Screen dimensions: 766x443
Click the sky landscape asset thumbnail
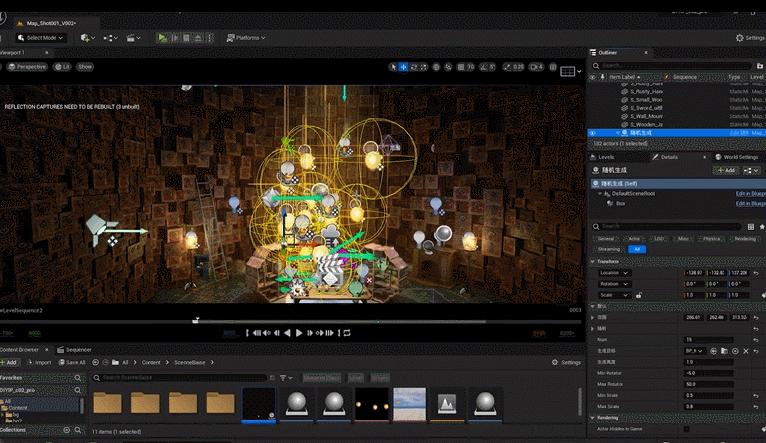pos(410,404)
